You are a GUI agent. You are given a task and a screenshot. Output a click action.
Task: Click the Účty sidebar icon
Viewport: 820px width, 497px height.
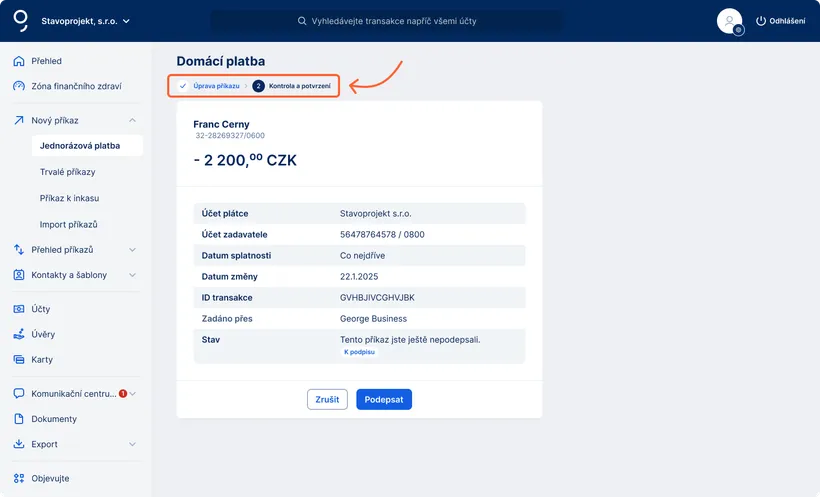point(18,309)
